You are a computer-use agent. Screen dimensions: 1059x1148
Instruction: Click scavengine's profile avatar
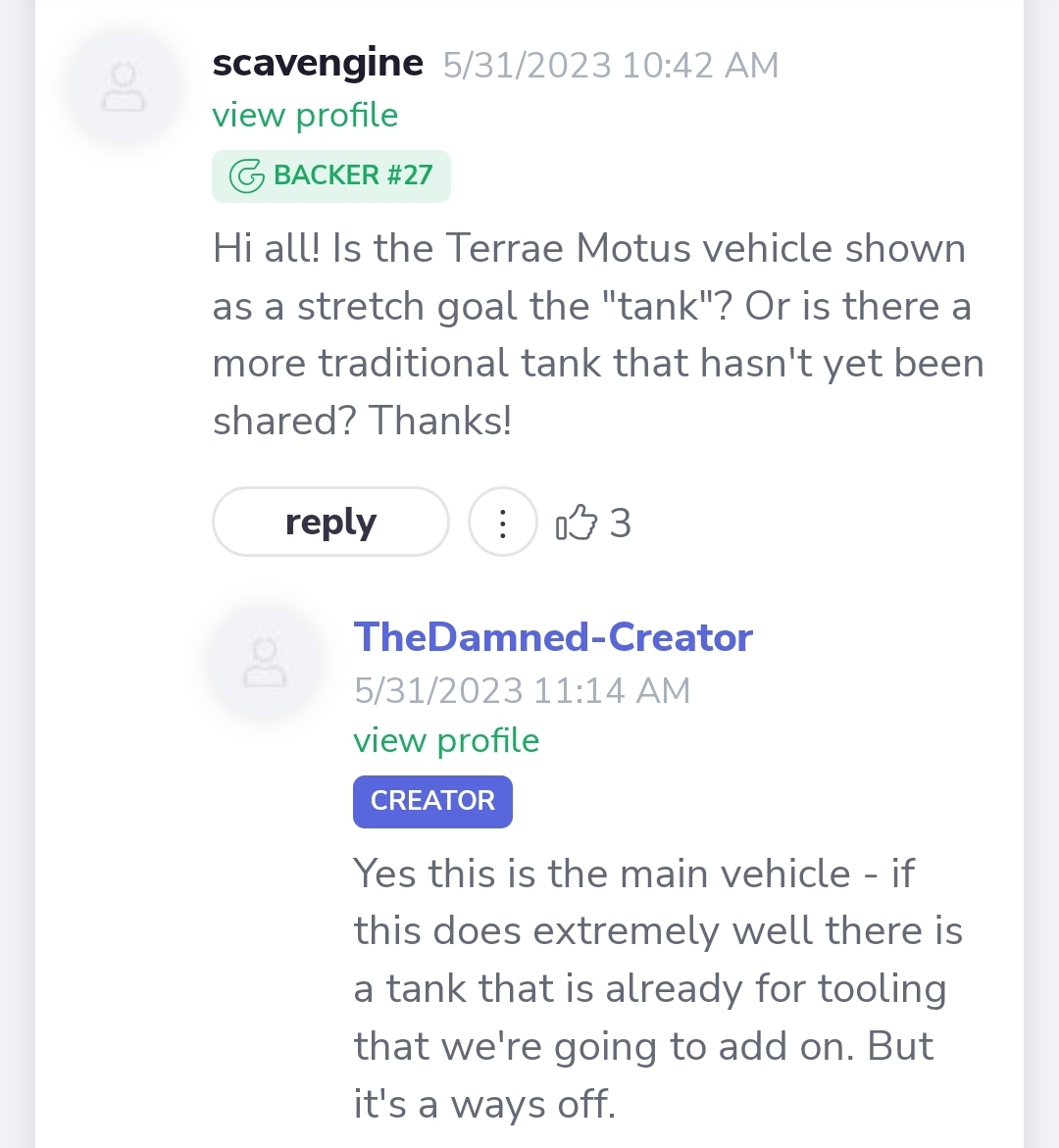[x=124, y=87]
